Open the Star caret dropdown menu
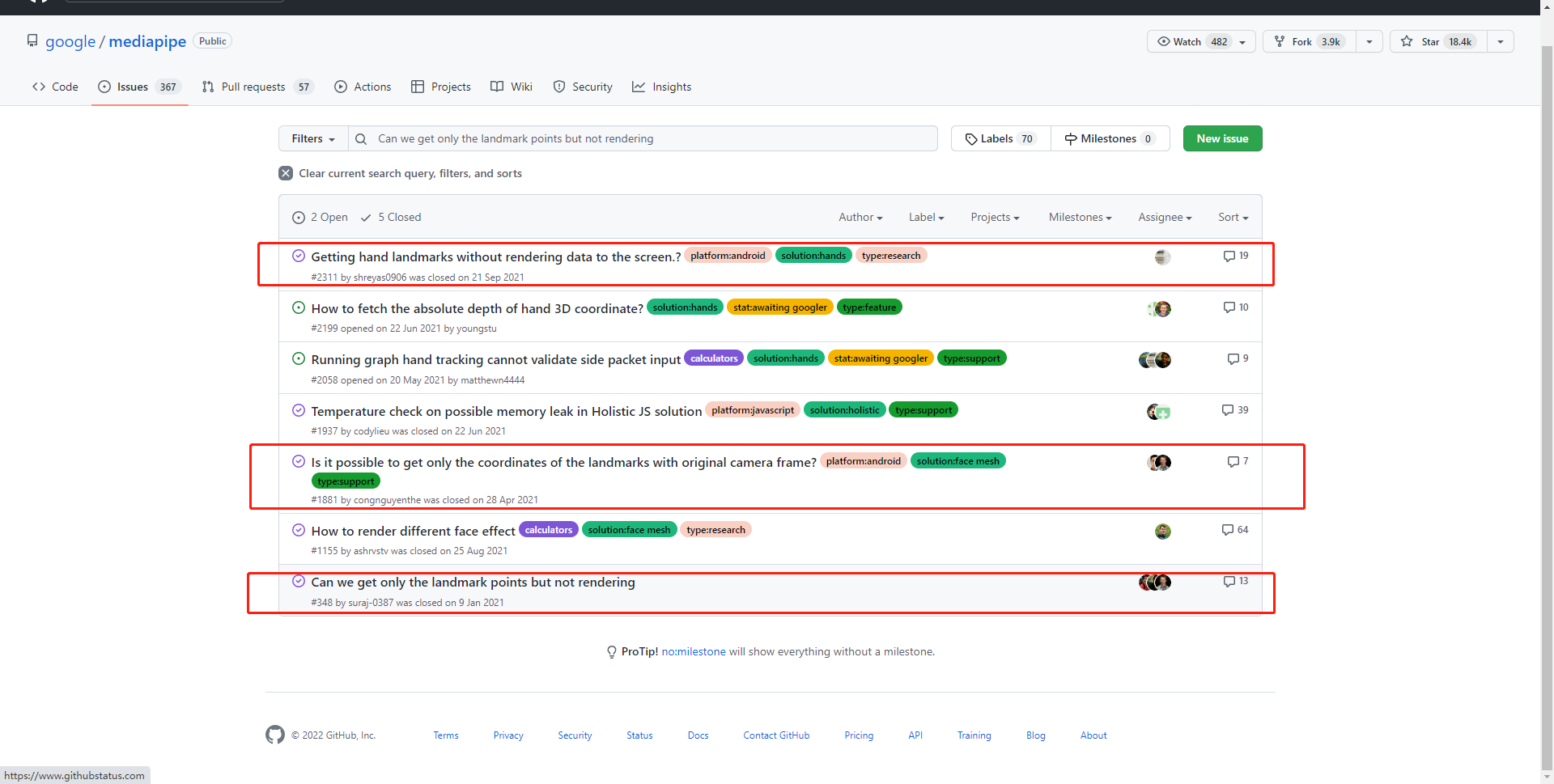 click(1501, 41)
